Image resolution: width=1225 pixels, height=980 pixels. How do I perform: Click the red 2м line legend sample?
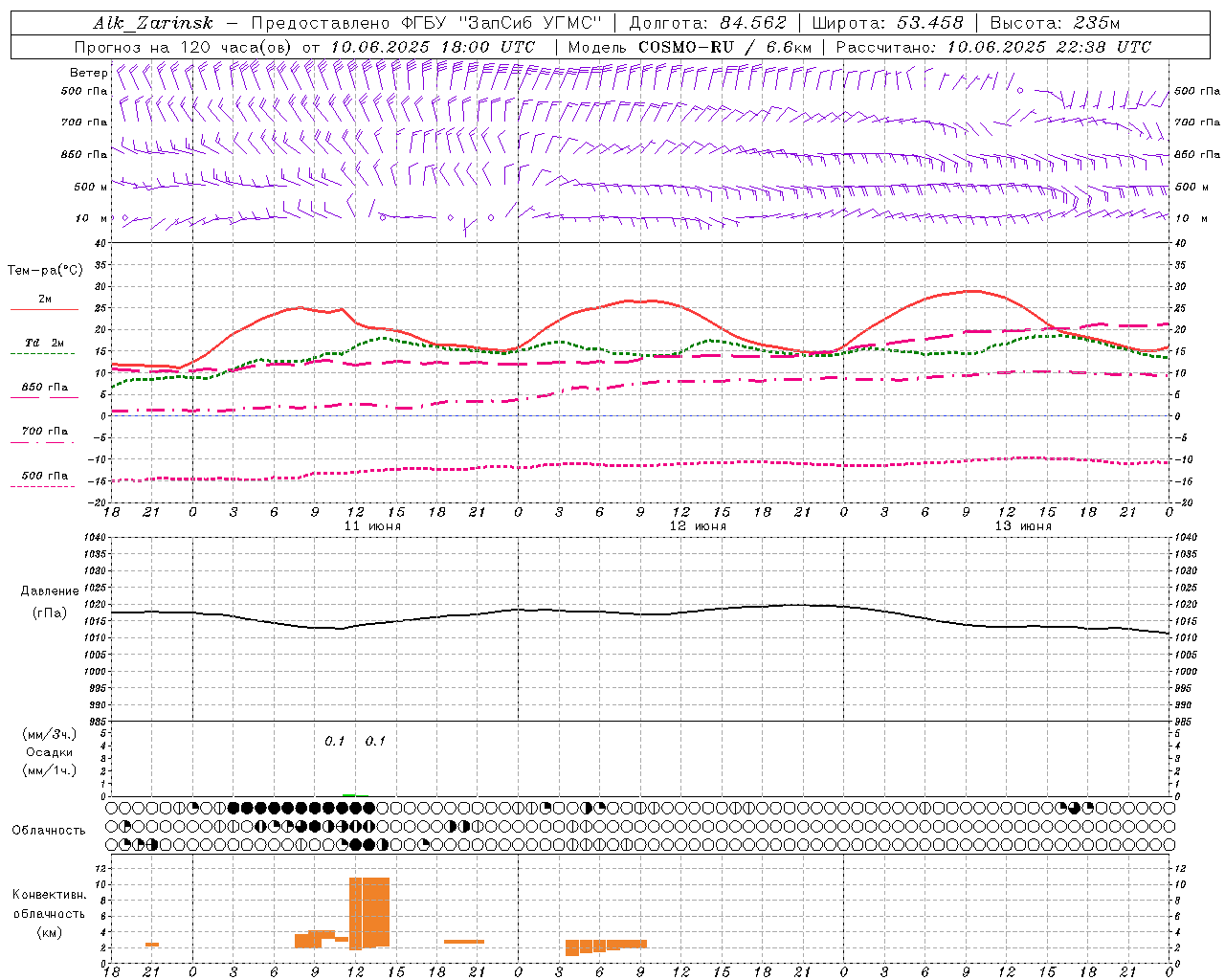tap(45, 310)
